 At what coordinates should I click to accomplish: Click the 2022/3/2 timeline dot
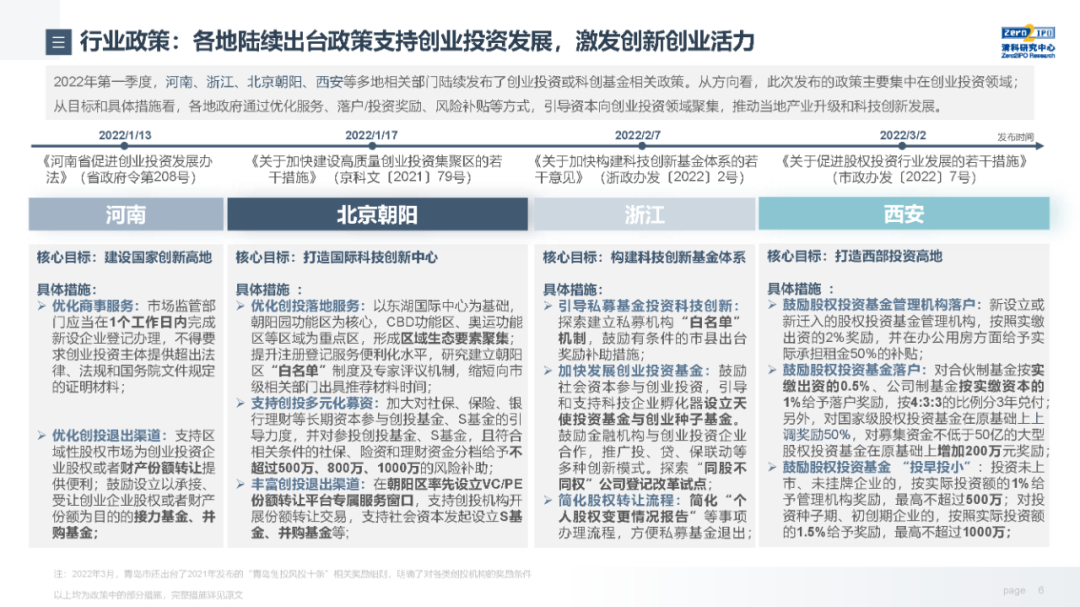902,146
